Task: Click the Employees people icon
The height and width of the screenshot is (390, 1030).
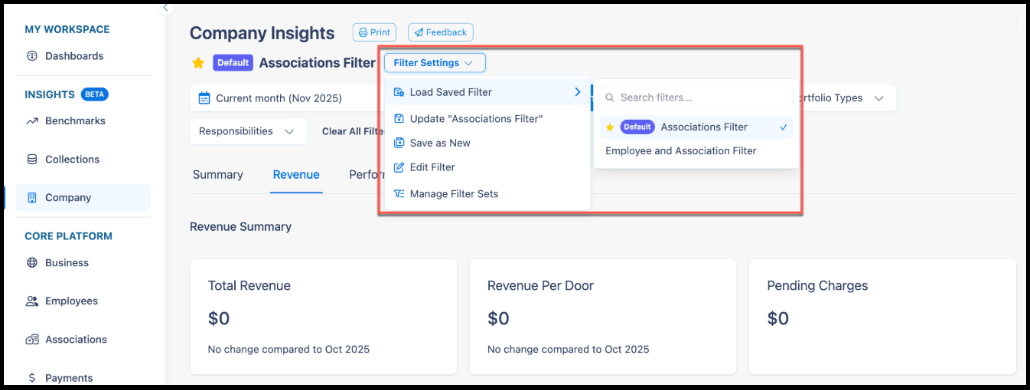Action: (32, 301)
